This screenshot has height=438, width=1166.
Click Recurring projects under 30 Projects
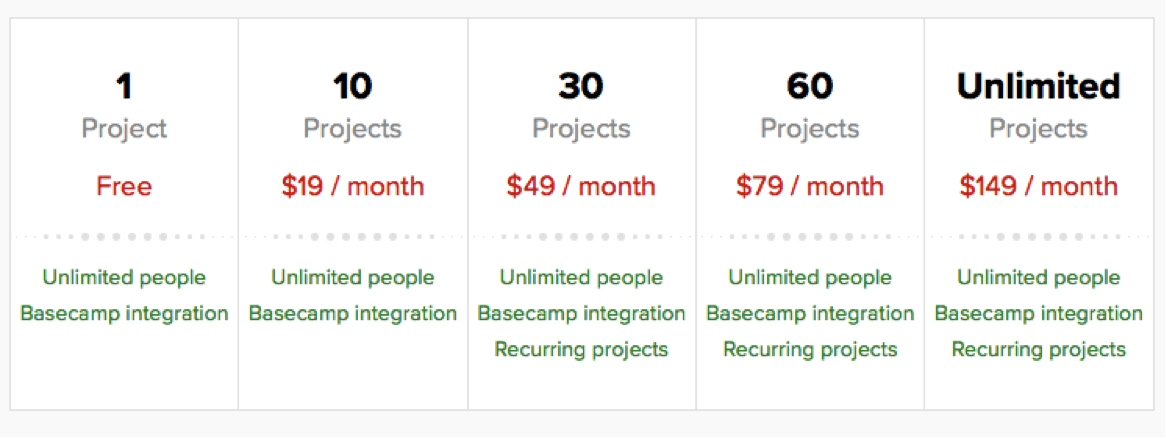581,350
